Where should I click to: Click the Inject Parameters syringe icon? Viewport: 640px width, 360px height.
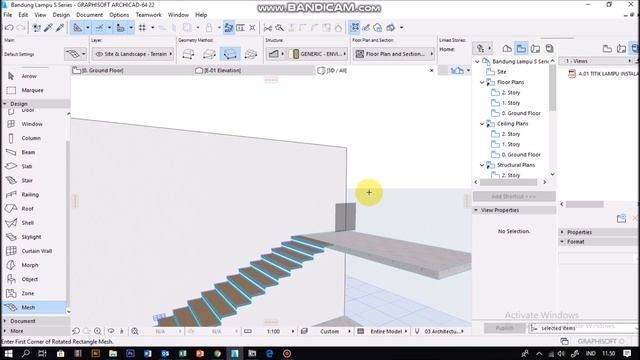click(60, 28)
